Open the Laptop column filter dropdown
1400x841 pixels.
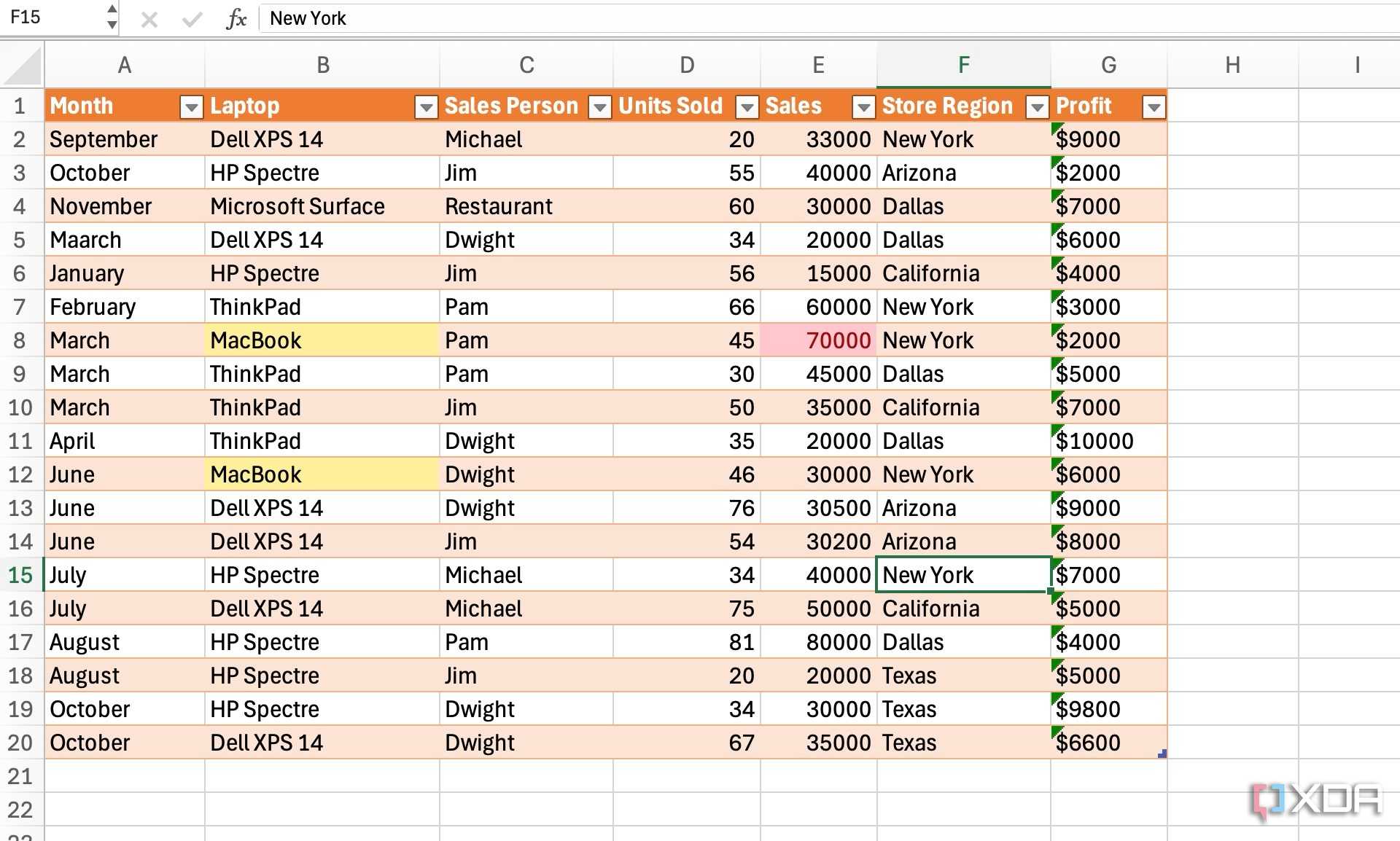426,108
